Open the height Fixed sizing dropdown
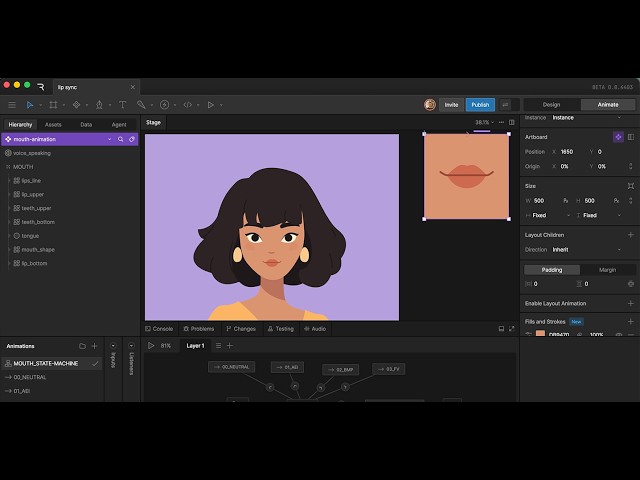 [x=599, y=216]
